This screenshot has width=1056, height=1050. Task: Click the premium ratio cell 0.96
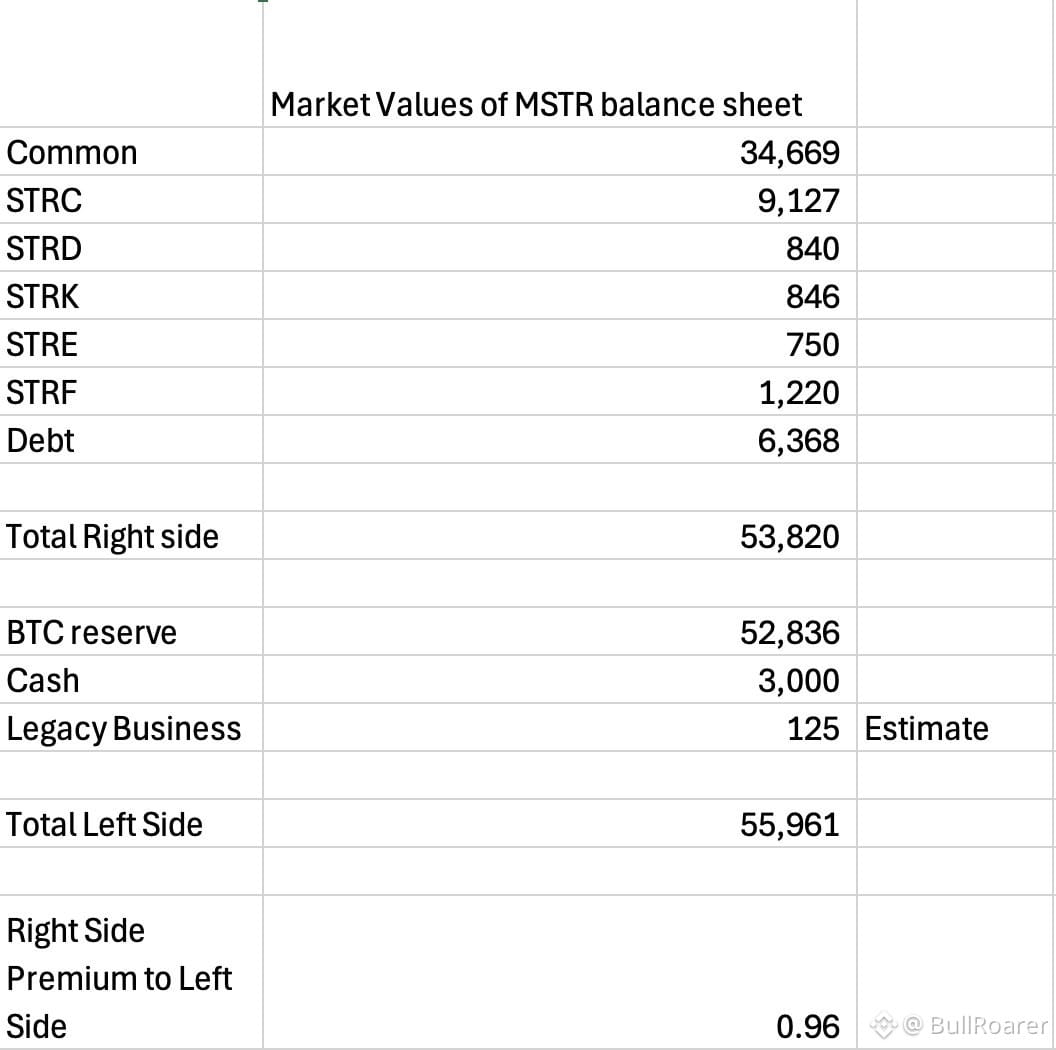[560, 972]
